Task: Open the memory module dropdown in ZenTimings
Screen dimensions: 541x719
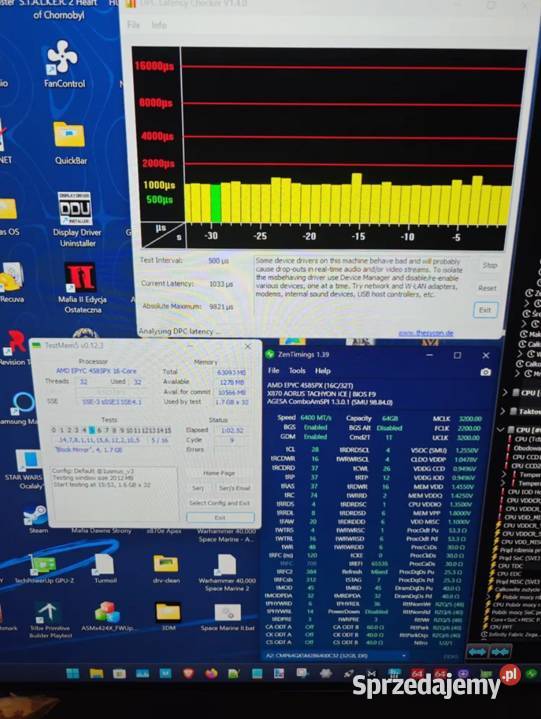Action: [x=336, y=656]
